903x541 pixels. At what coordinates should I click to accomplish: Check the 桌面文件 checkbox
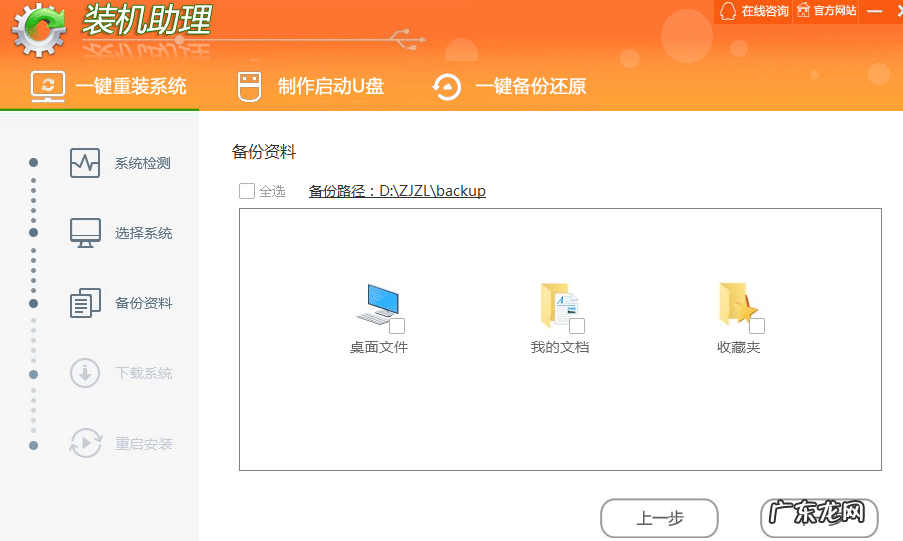pyautogui.click(x=397, y=326)
